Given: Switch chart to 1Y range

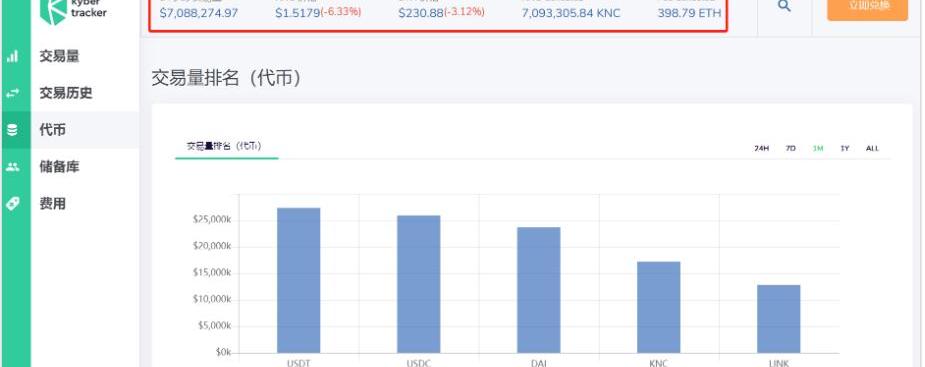Looking at the screenshot, I should click(x=845, y=148).
